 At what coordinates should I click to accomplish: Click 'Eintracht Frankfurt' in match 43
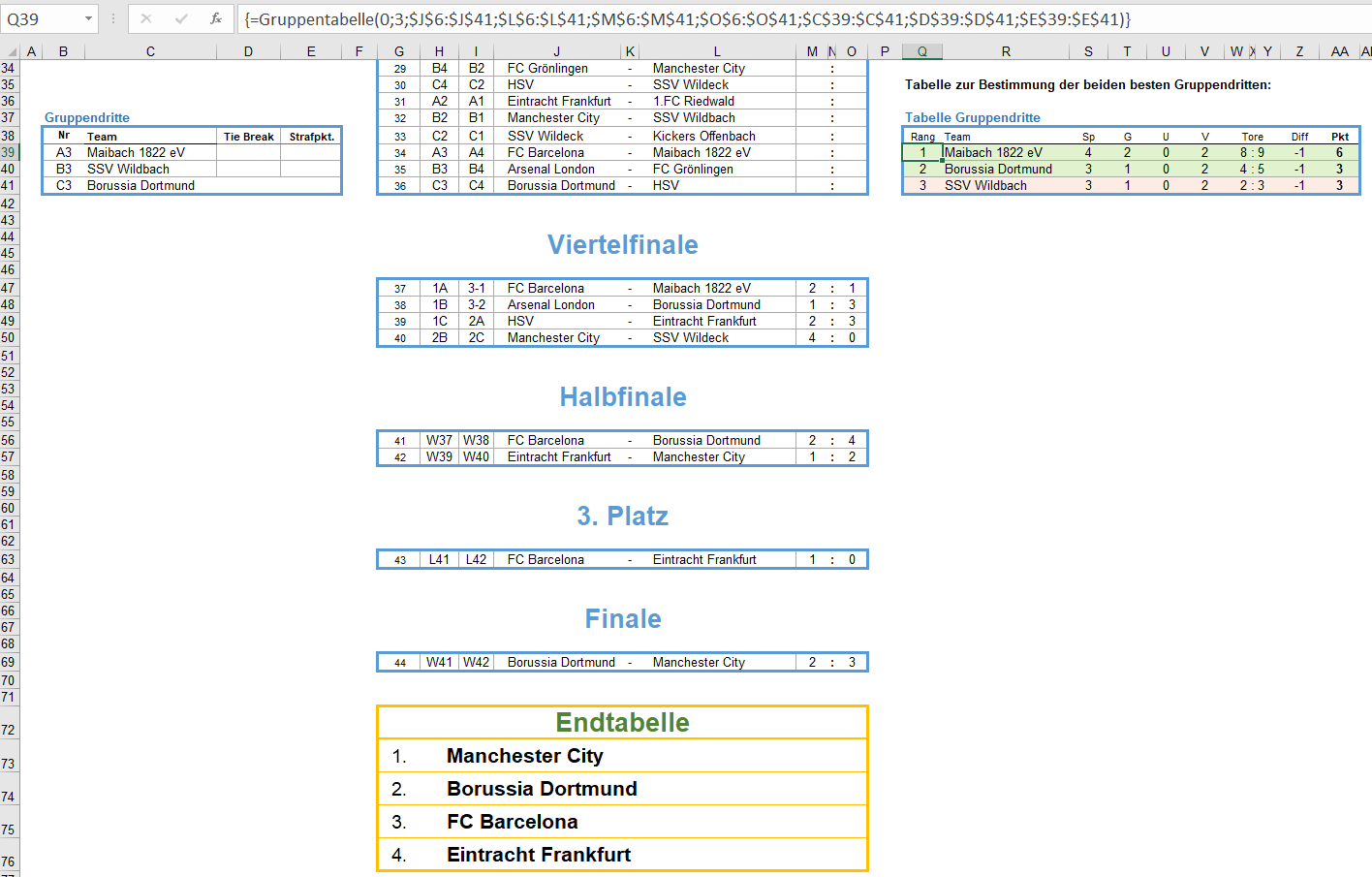(704, 559)
